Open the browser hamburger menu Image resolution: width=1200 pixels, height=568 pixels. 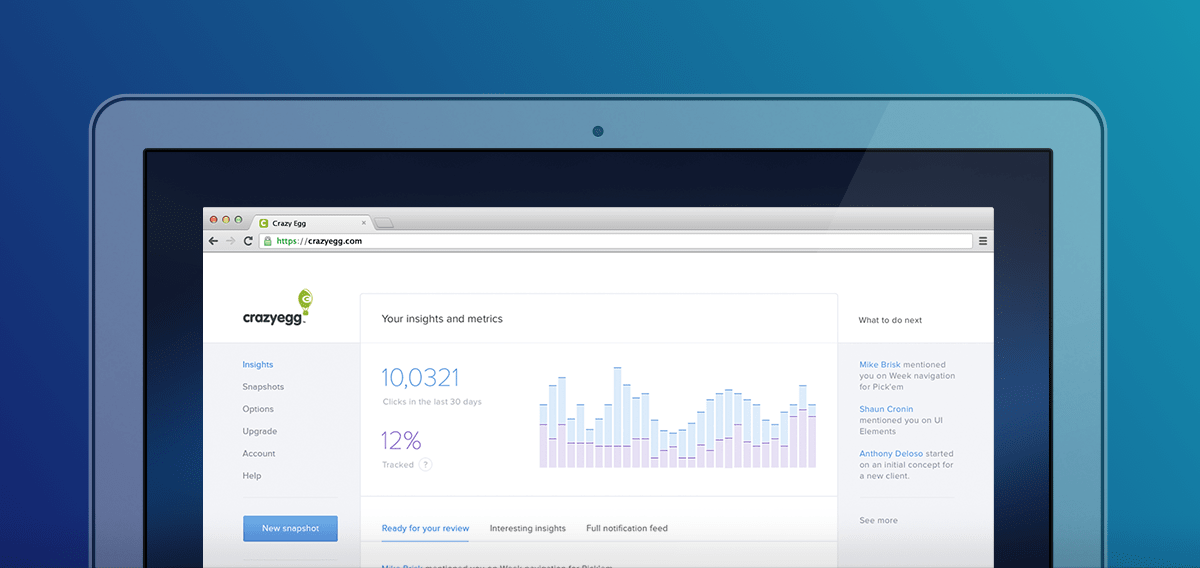983,241
